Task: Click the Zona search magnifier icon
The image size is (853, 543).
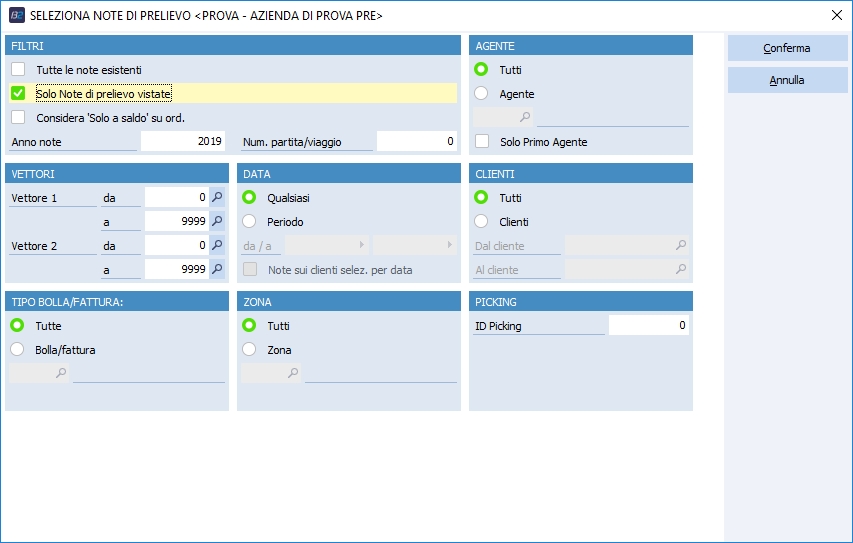Action: pyautogui.click(x=292, y=374)
